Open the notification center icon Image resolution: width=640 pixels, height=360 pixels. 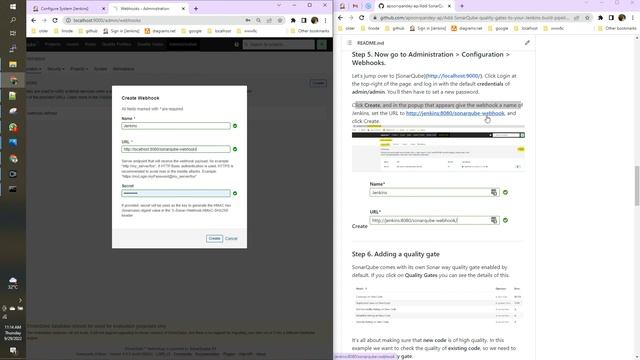(x=13, y=351)
